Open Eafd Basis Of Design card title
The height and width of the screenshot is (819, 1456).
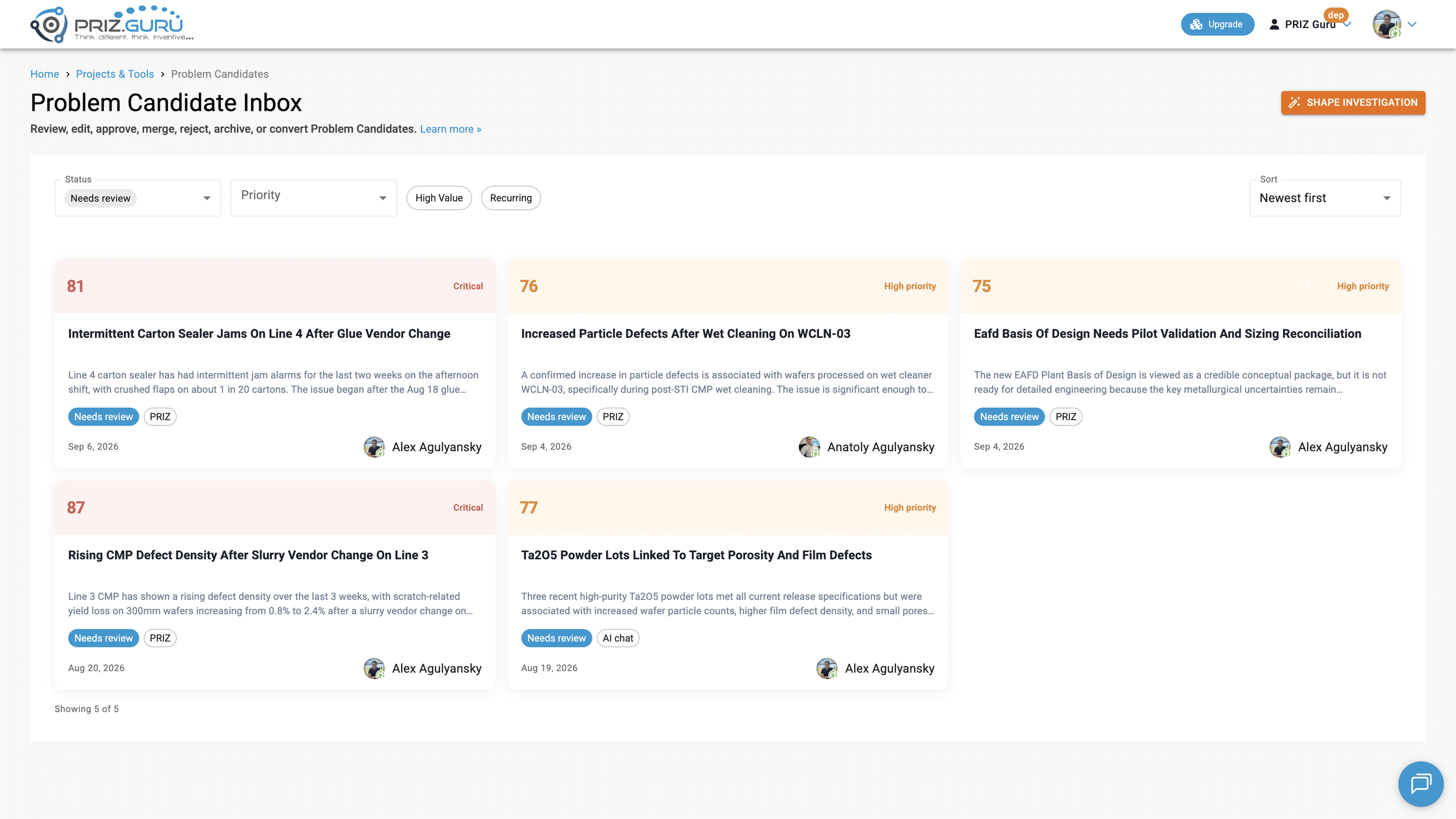coord(1168,334)
